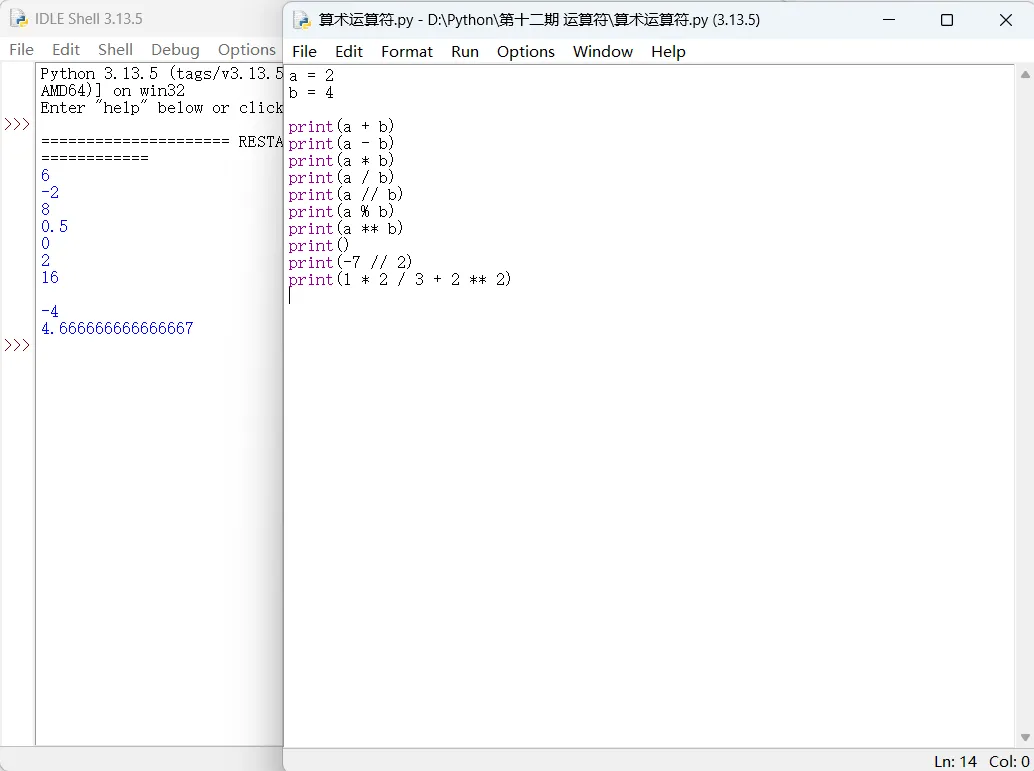
Task: Click the empty 'print()' line in the editor
Action: 319,245
